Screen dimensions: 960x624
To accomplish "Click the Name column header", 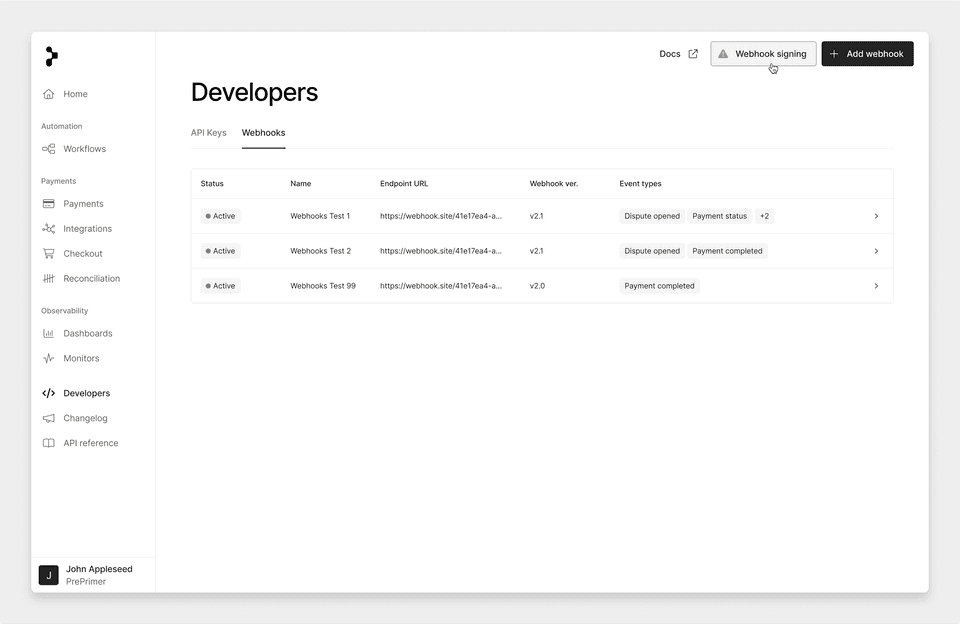I will (301, 184).
